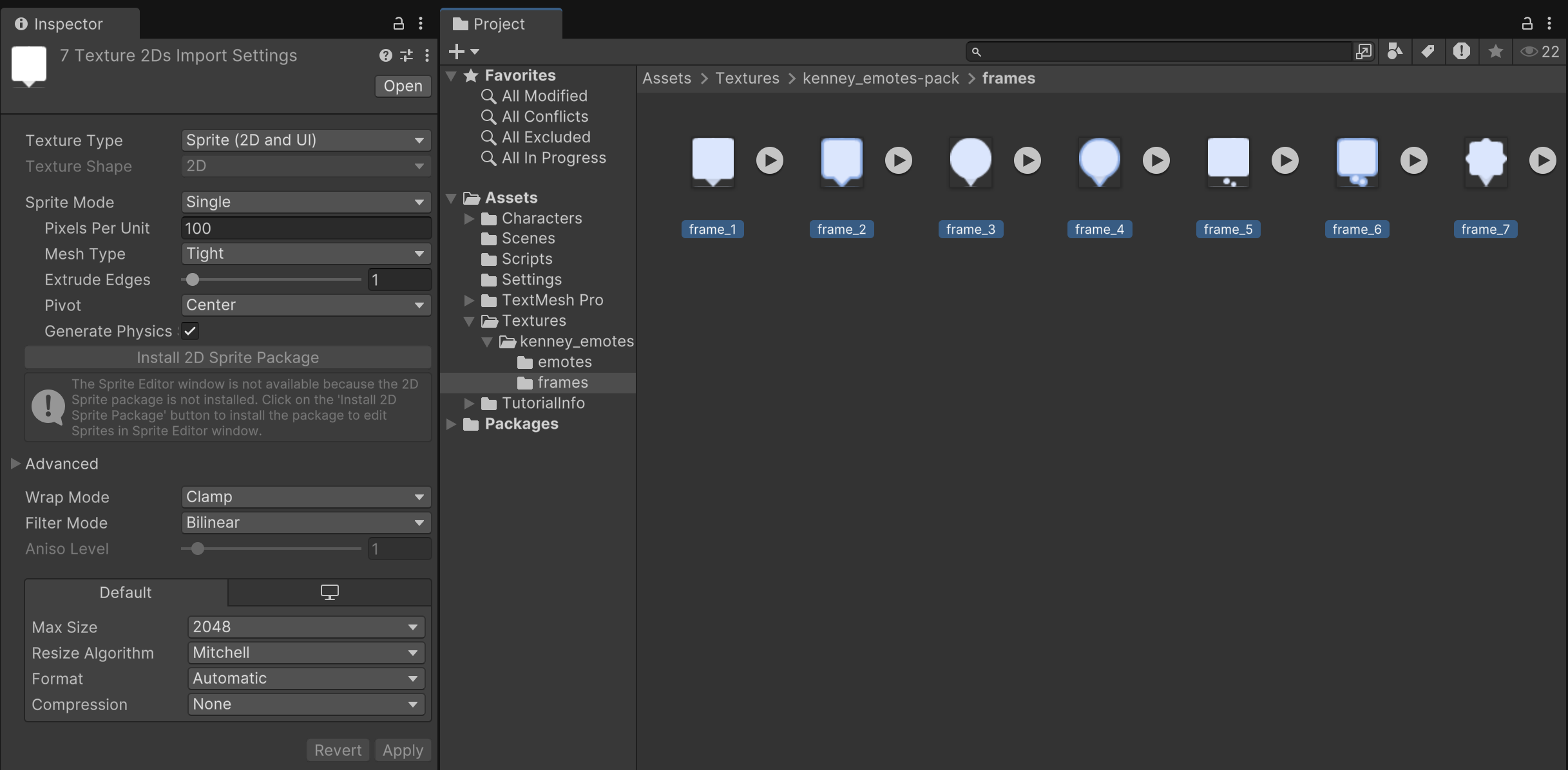Viewport: 1568px width, 770px height.
Task: Select the Default platform settings tab
Action: click(x=126, y=592)
